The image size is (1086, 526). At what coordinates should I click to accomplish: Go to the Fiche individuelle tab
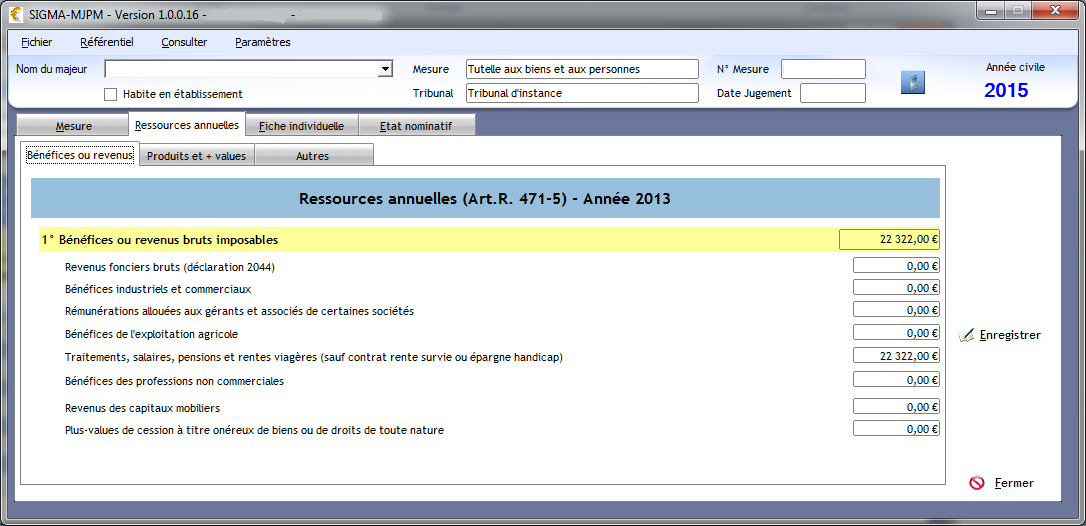pos(301,126)
